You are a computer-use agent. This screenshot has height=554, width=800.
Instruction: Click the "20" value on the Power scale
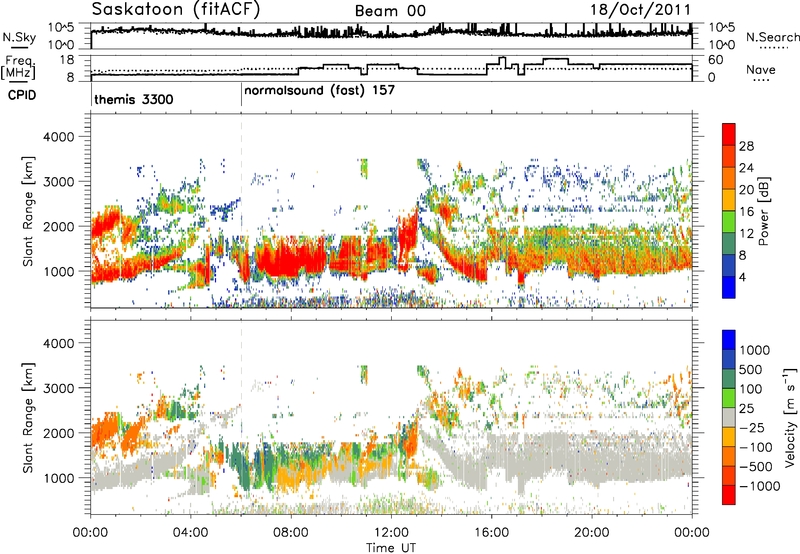(x=746, y=190)
